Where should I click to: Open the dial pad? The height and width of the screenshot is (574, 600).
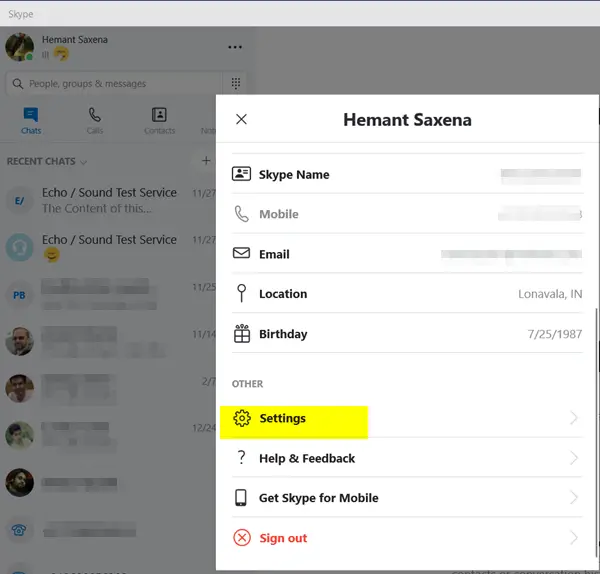(x=236, y=83)
